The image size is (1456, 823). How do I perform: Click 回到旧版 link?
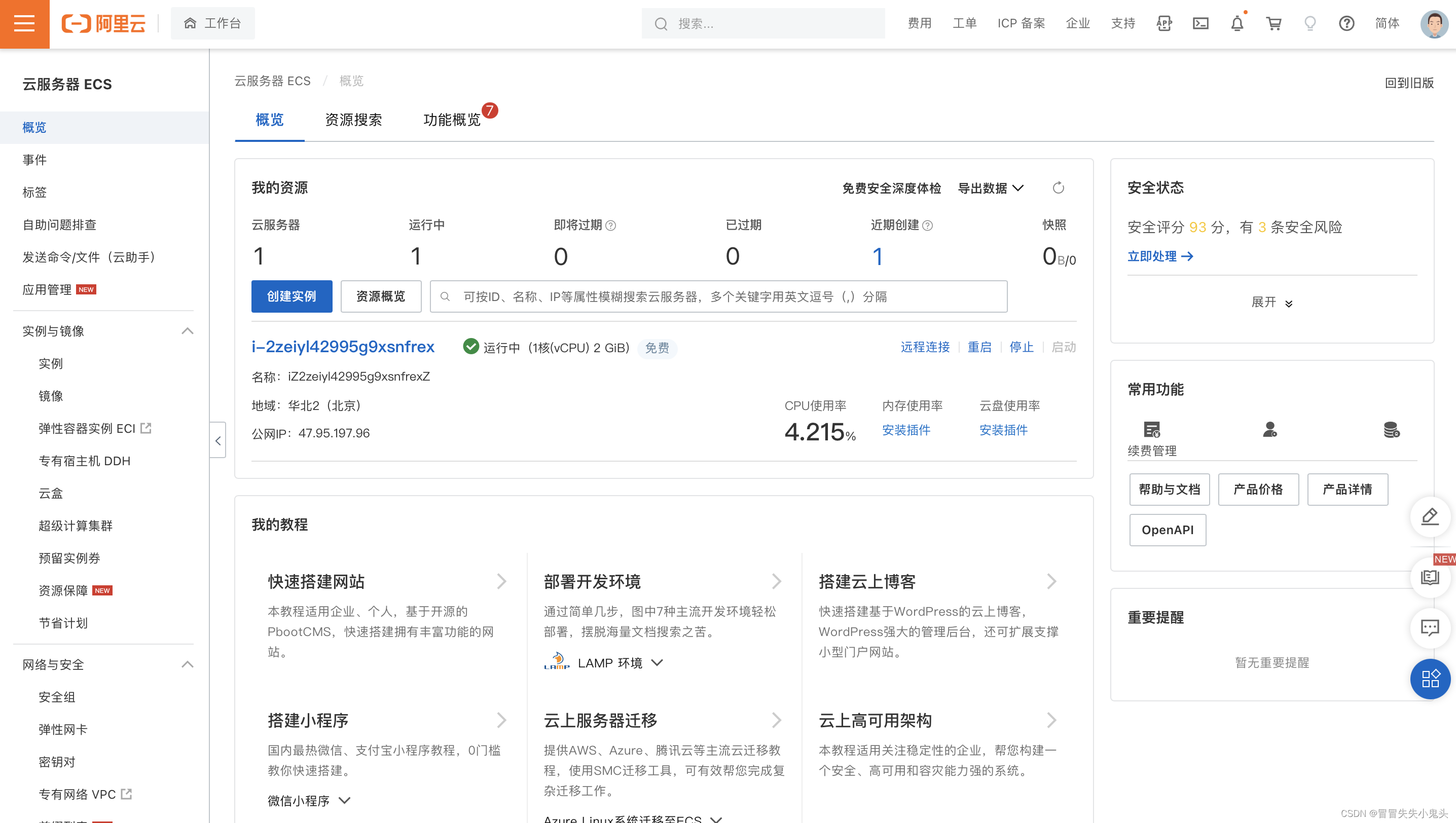pos(1409,83)
